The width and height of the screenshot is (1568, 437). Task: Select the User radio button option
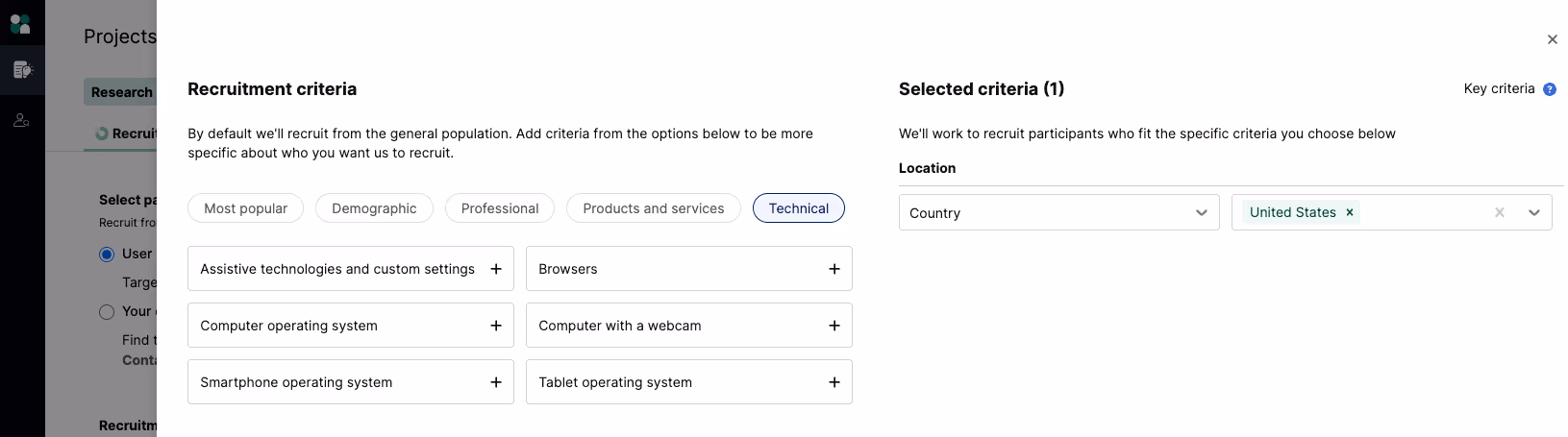click(107, 255)
